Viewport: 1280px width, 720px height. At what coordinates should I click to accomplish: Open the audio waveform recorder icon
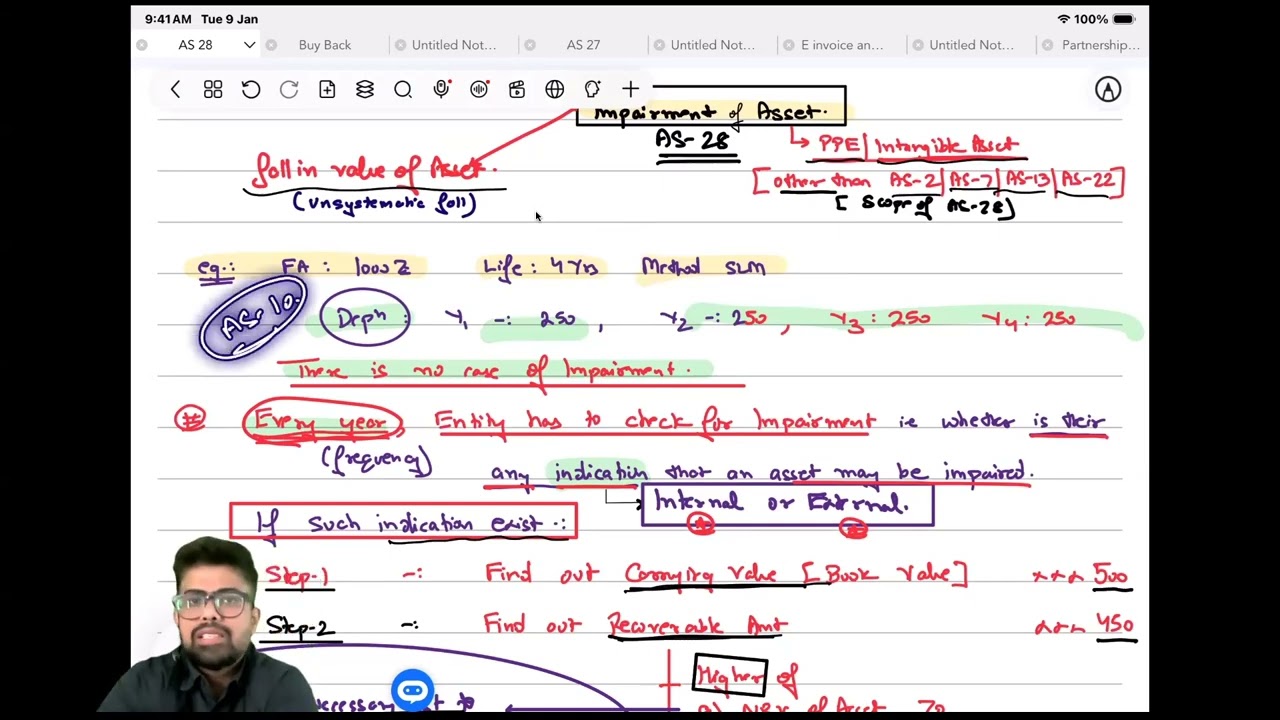coord(479,90)
